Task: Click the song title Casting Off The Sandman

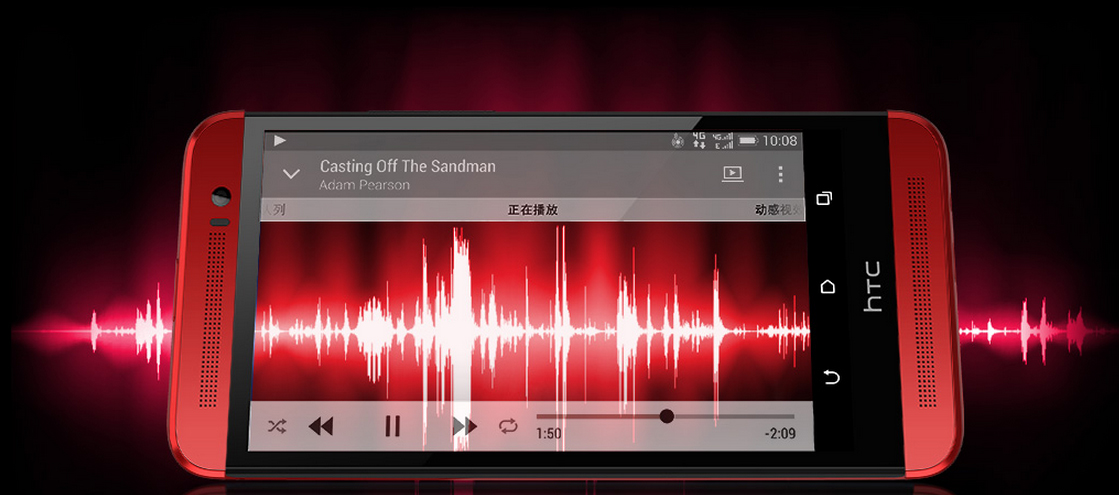Action: (x=407, y=166)
